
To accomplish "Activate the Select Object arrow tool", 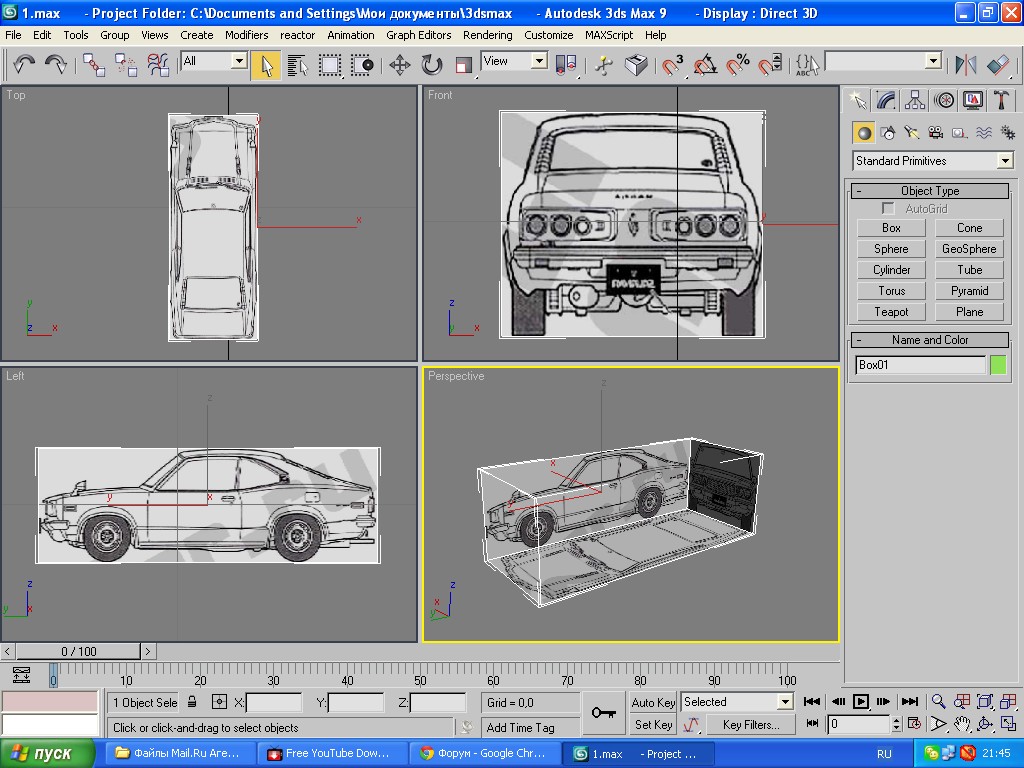I will pyautogui.click(x=266, y=65).
